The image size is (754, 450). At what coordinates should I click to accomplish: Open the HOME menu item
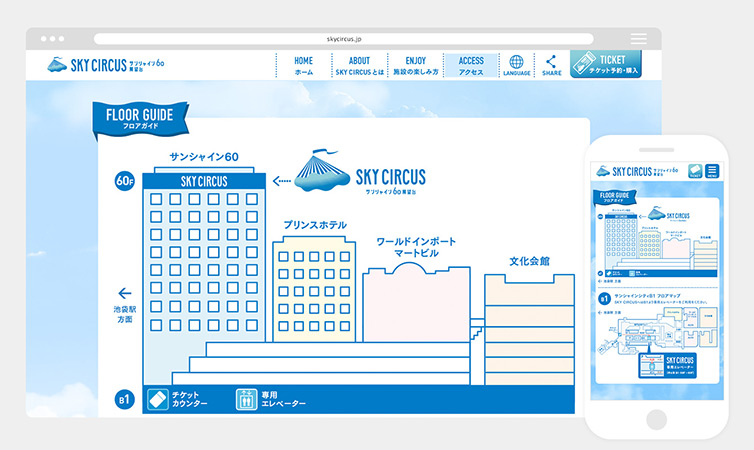tap(303, 65)
